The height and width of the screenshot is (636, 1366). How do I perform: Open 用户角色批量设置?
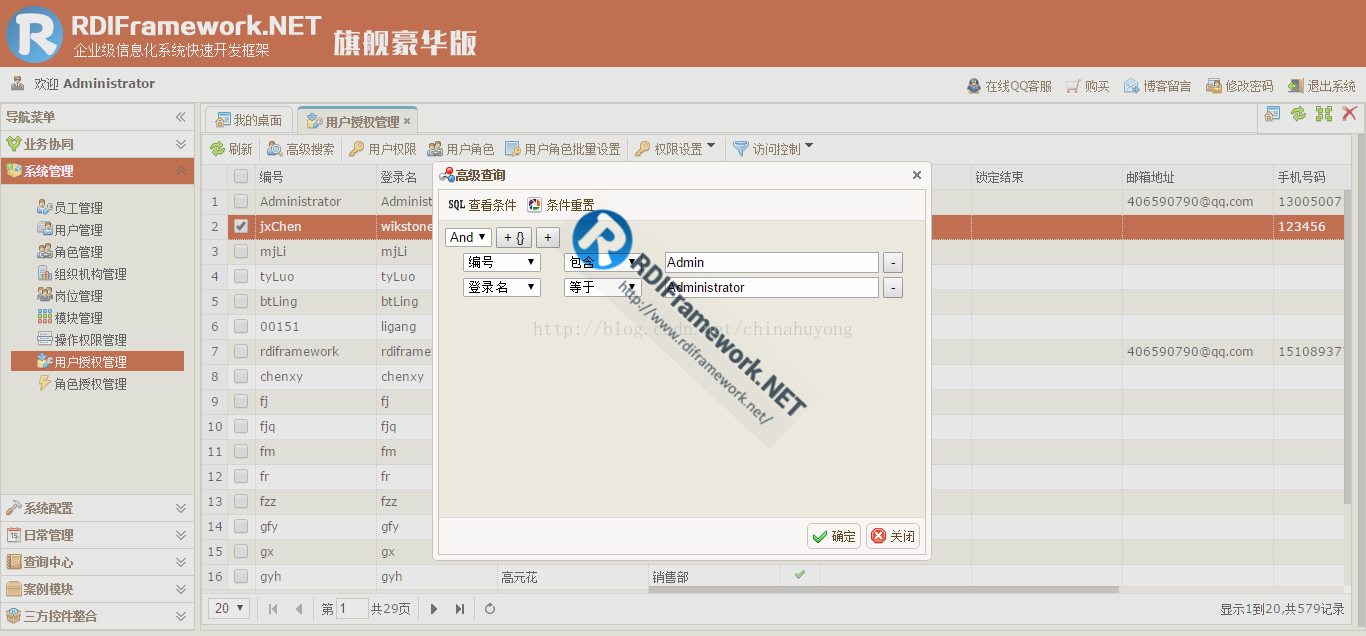(562, 149)
